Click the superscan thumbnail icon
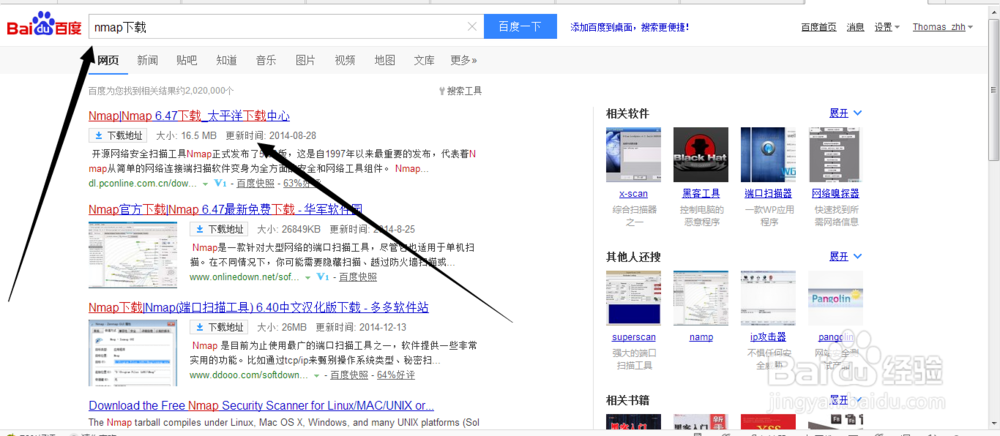 [x=633, y=298]
